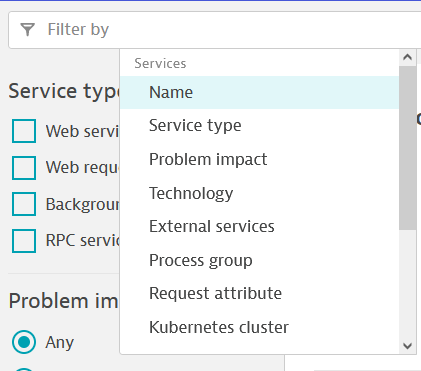Toggle the RPC service checkbox
Viewport: 421px width, 371px height.
[x=24, y=241]
